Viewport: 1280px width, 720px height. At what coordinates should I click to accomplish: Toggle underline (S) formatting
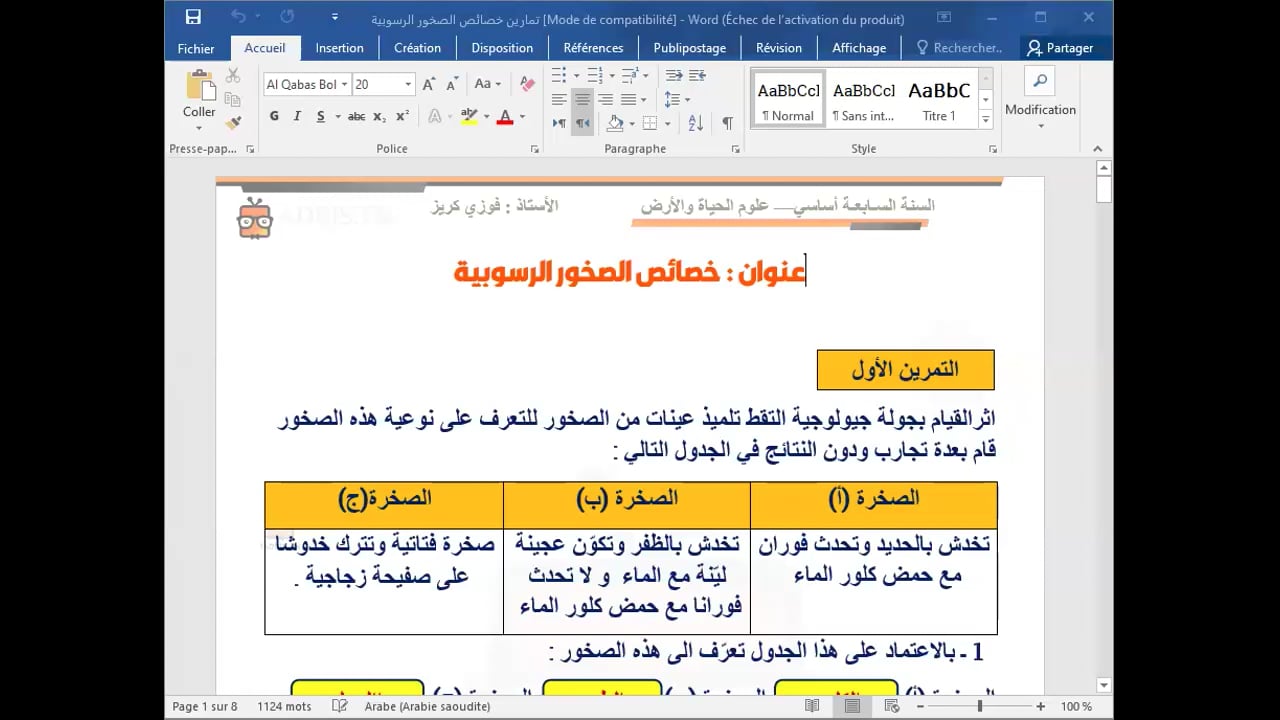point(321,116)
